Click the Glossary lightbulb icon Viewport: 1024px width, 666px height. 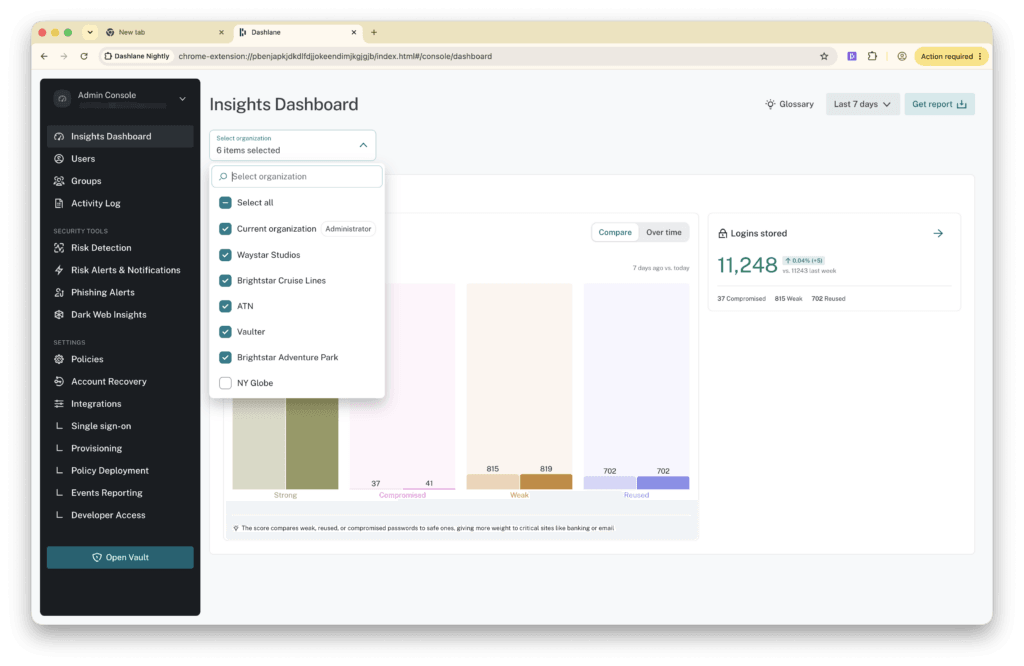click(x=770, y=104)
